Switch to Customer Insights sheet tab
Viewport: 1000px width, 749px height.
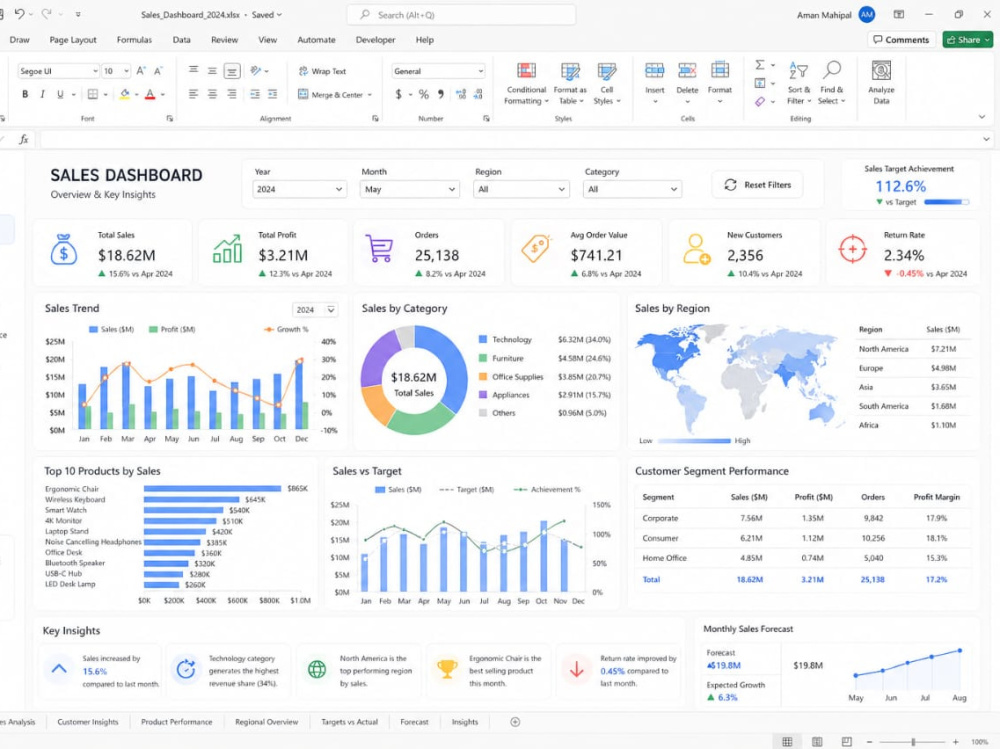[x=87, y=722]
